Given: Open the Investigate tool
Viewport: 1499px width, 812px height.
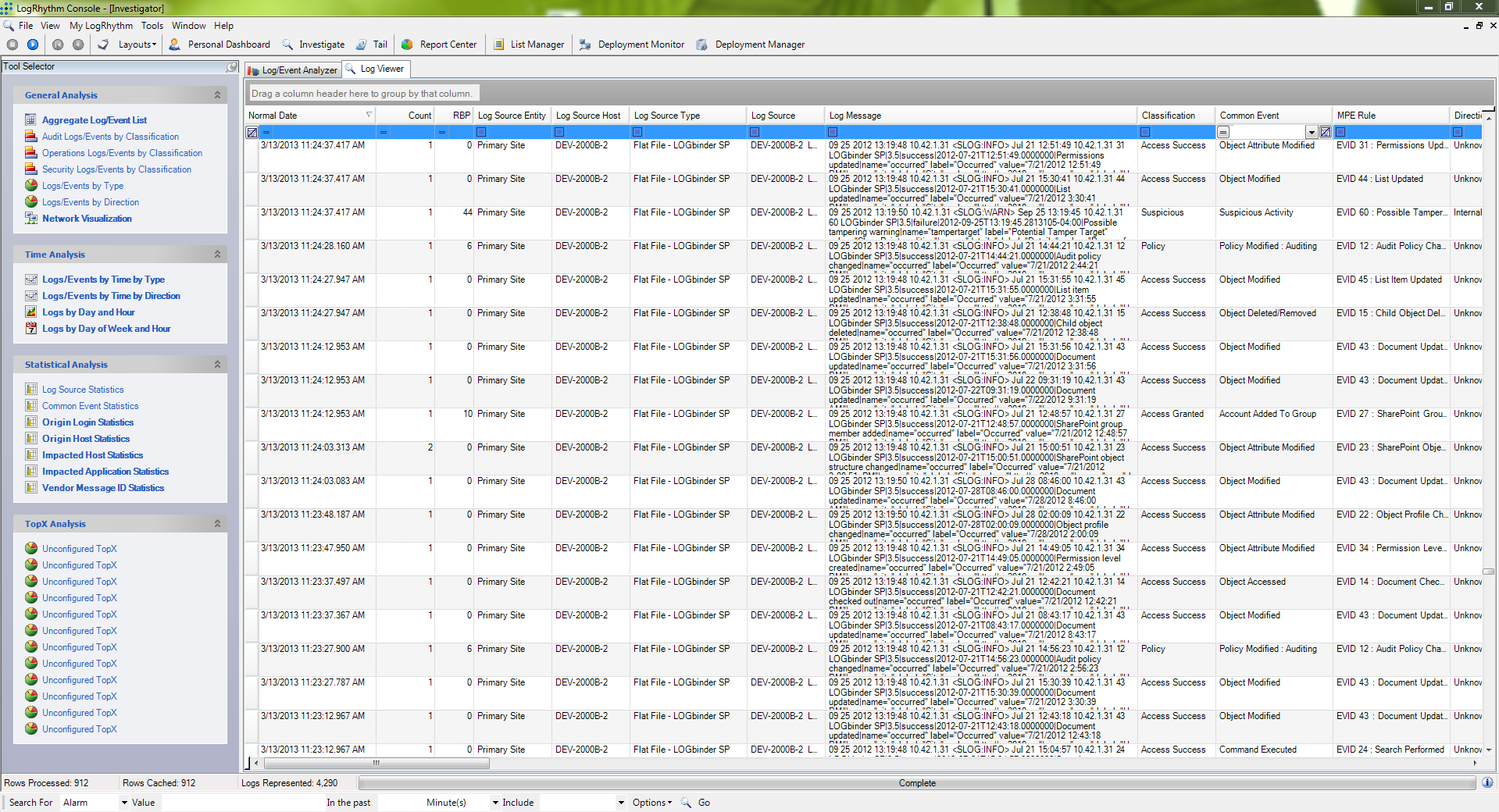Looking at the screenshot, I should [313, 45].
